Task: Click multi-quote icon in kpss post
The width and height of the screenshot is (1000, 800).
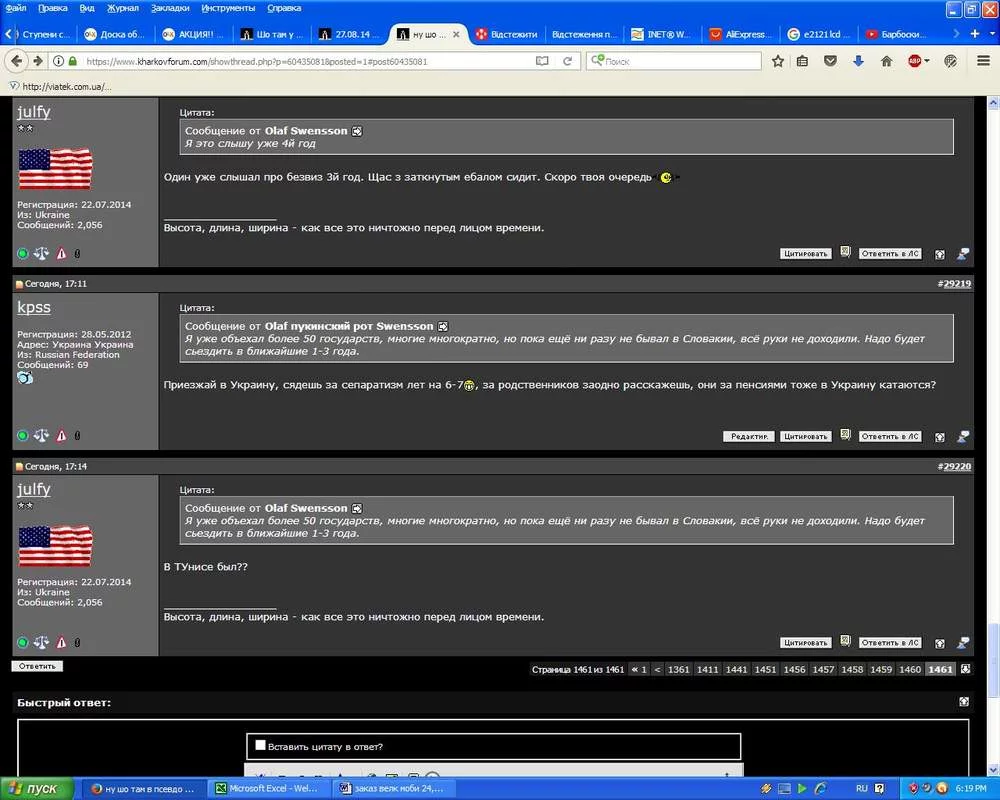Action: click(845, 435)
